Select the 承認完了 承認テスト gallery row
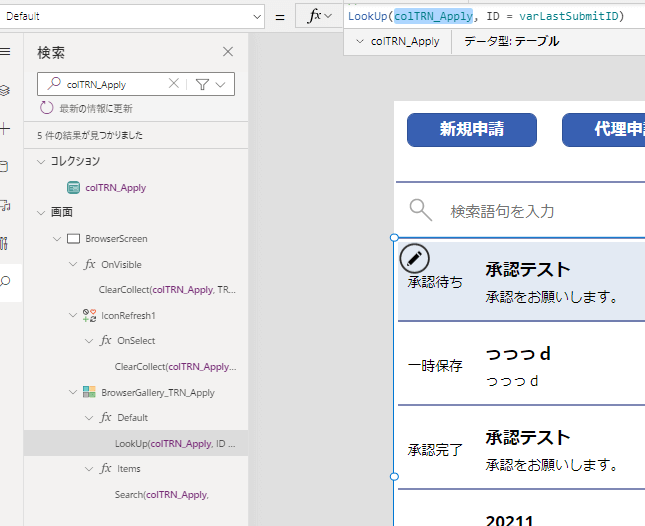The image size is (645, 526). pyautogui.click(x=521, y=449)
